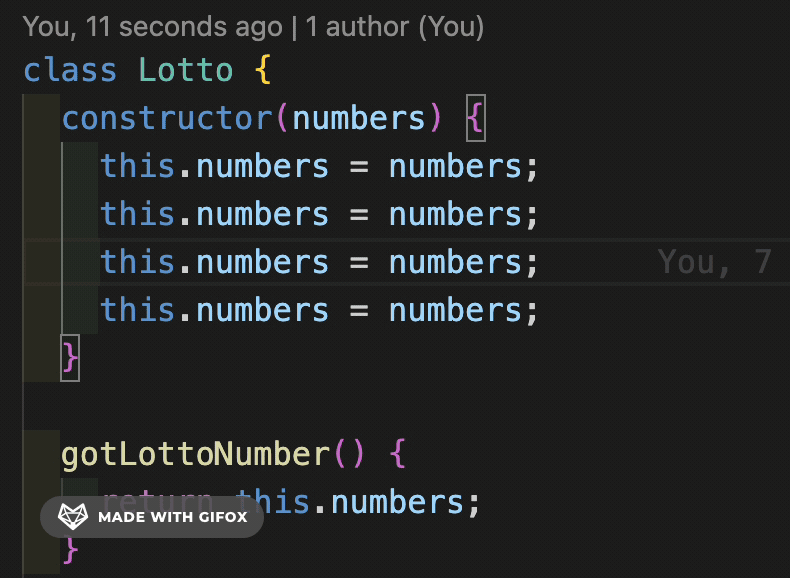Click the highlighted closing brace of the constructor
Viewport: 790px width, 578px height.
(x=70, y=358)
